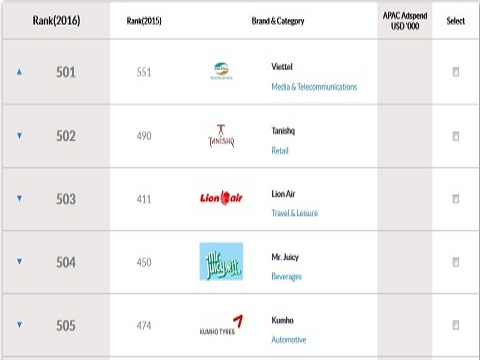Click the down arrow beside rank 502

tap(19, 136)
